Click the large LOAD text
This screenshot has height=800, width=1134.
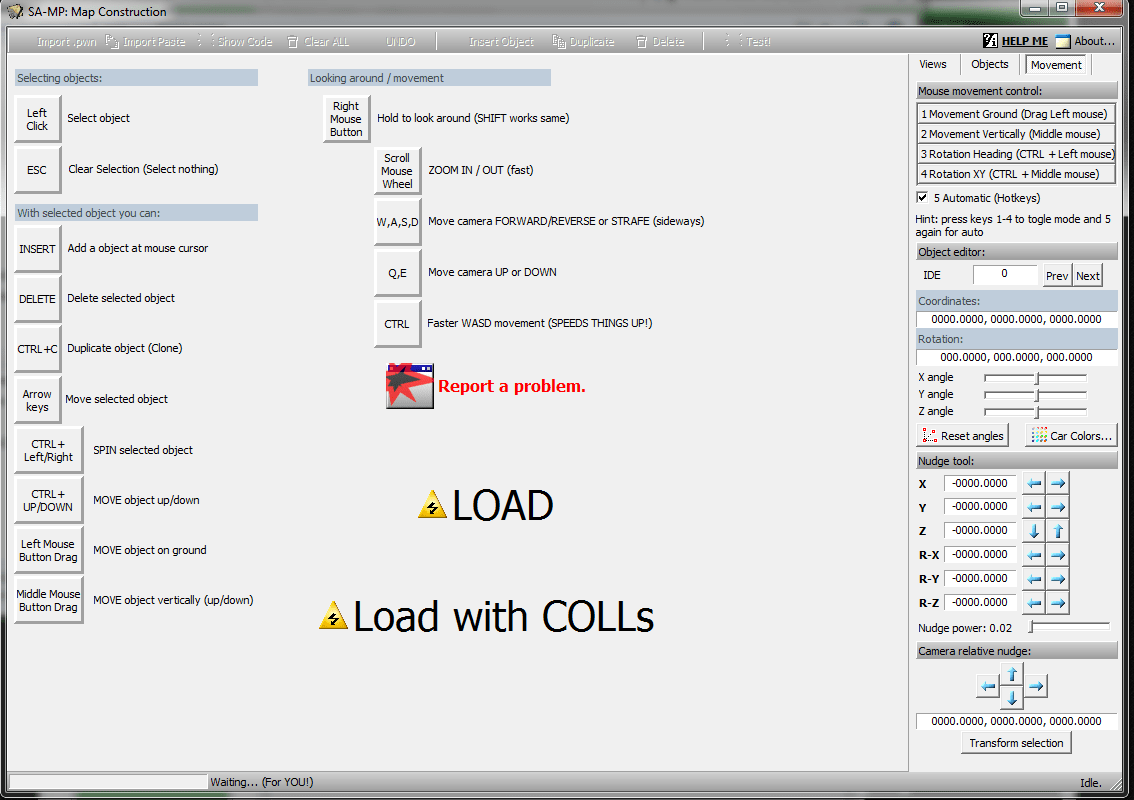pyautogui.click(x=503, y=505)
